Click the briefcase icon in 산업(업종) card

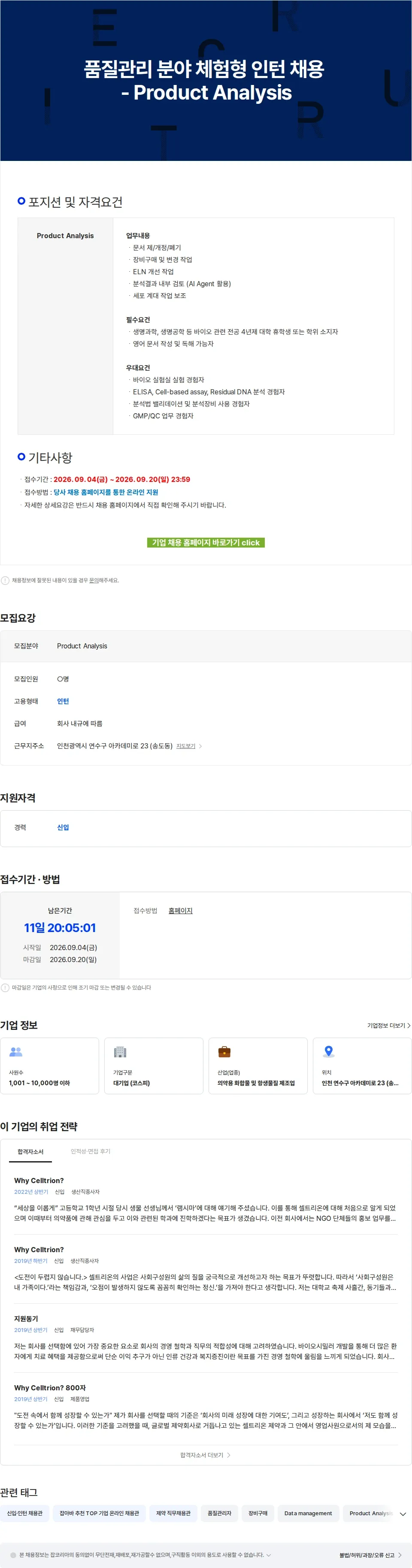224,1051
